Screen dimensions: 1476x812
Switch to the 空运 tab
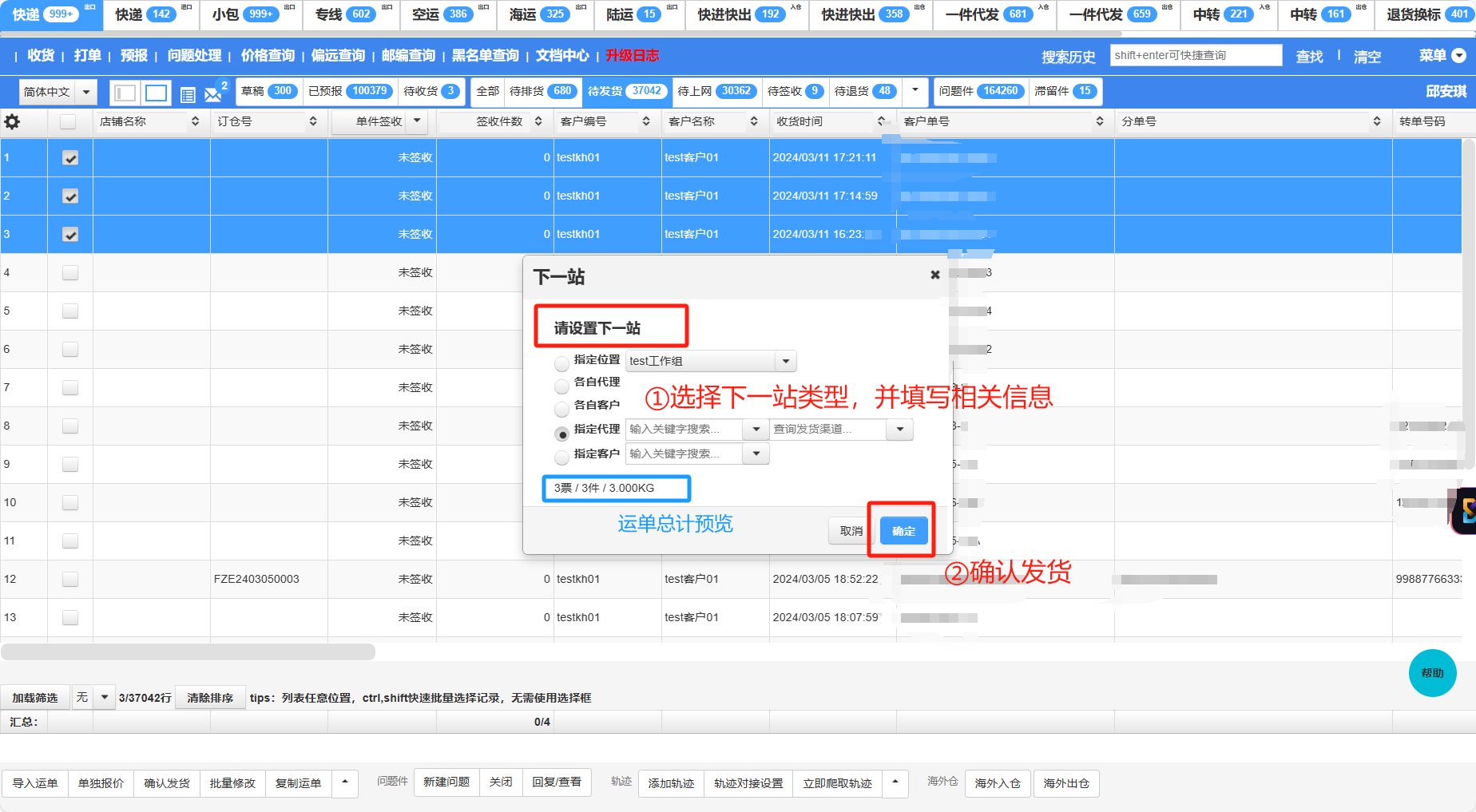[x=441, y=14]
